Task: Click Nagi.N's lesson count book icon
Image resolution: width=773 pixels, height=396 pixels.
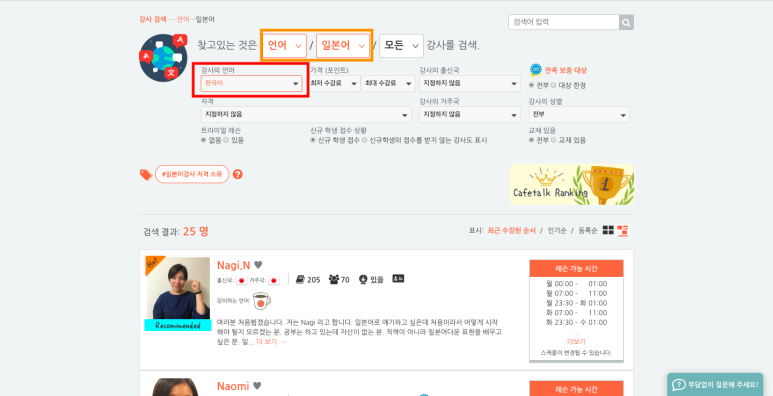Action: (x=300, y=280)
